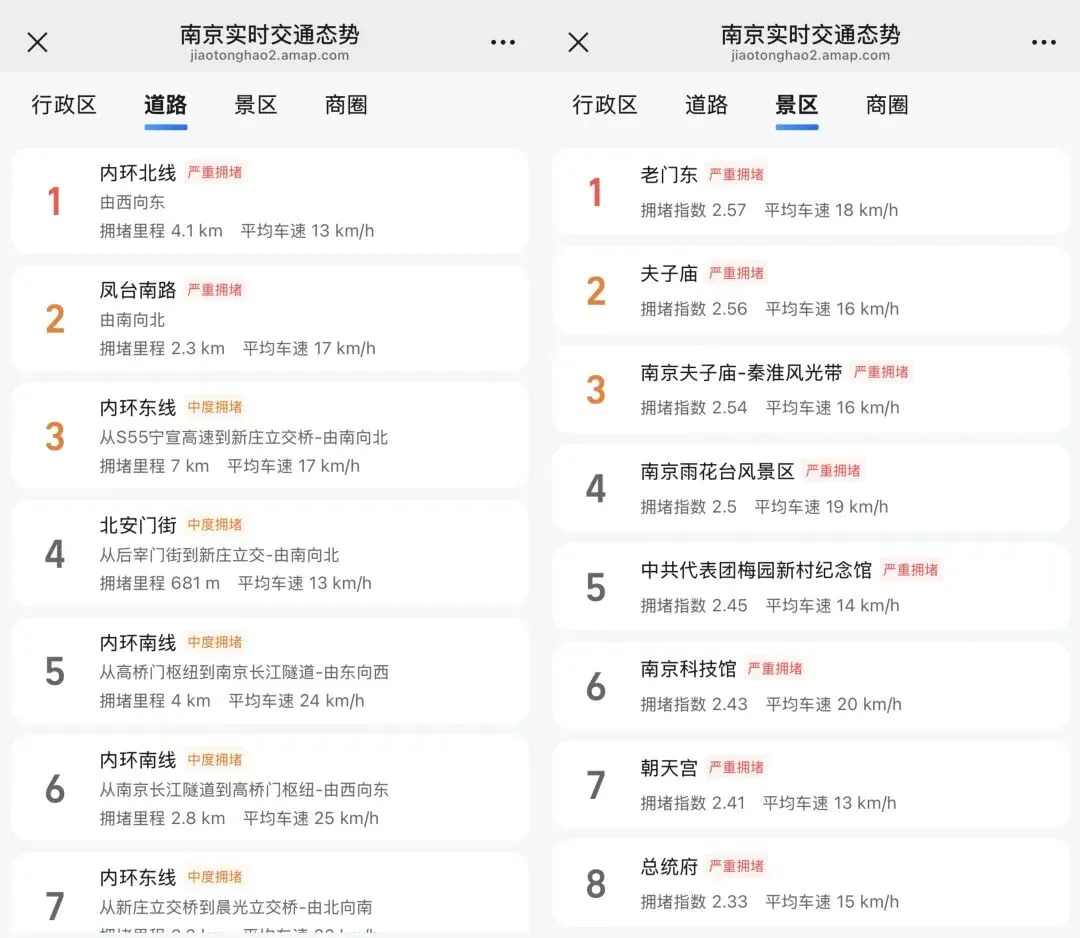Screen dimensions: 1080x938
Task: Select 商圈 tab in left panel
Action: click(346, 105)
